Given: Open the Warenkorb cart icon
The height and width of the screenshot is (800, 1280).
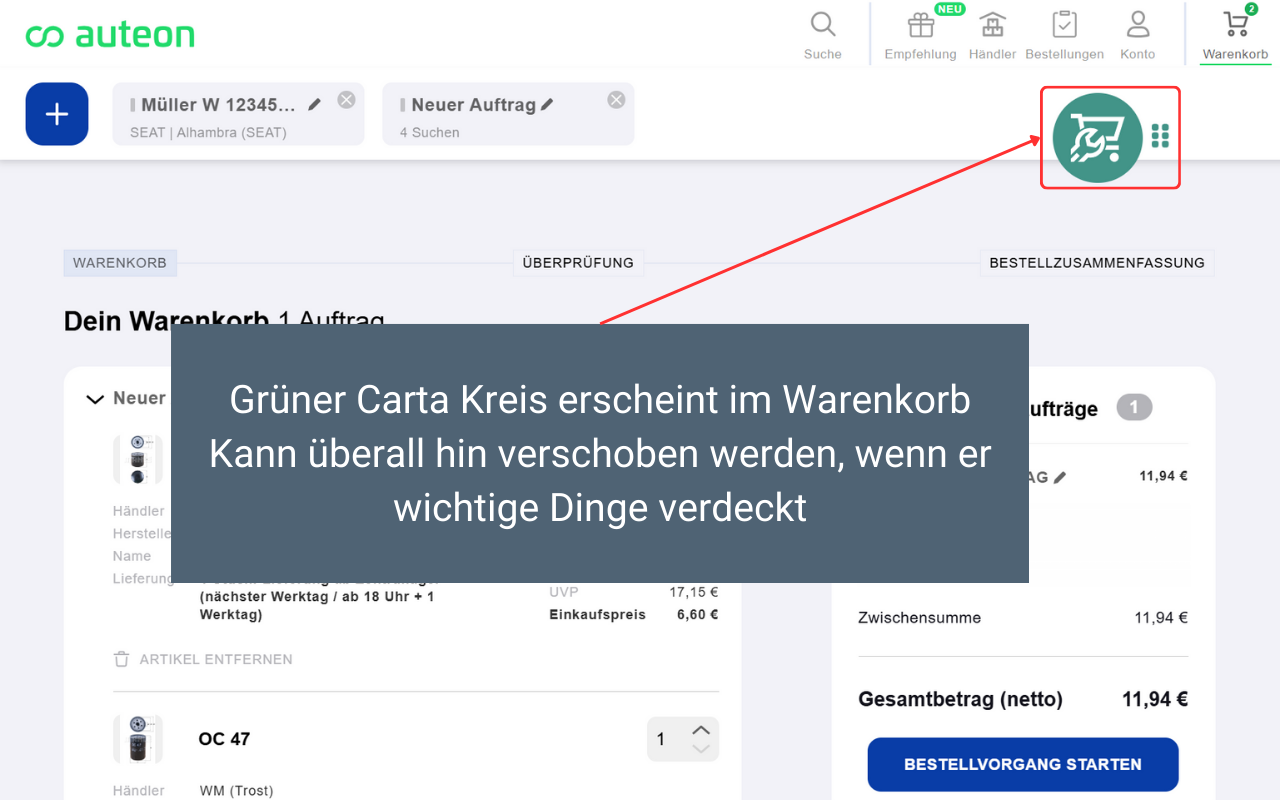Looking at the screenshot, I should coord(1235,25).
